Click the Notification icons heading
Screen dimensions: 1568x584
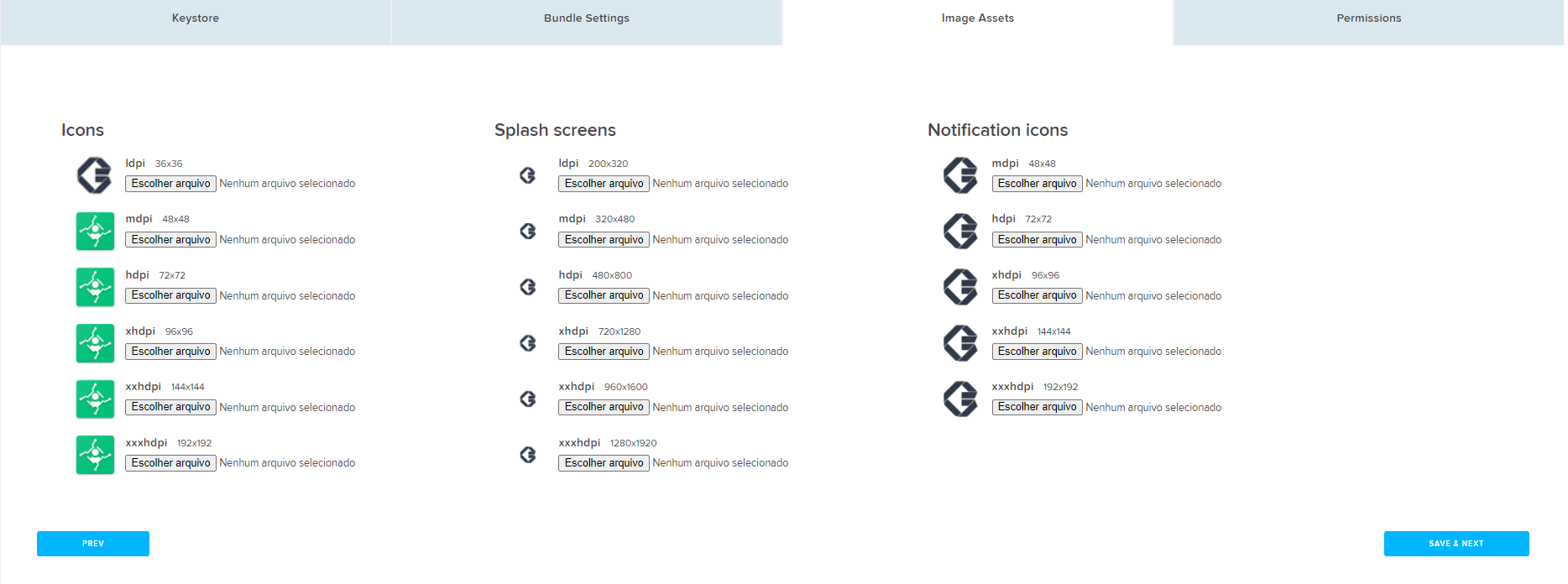pyautogui.click(x=997, y=130)
